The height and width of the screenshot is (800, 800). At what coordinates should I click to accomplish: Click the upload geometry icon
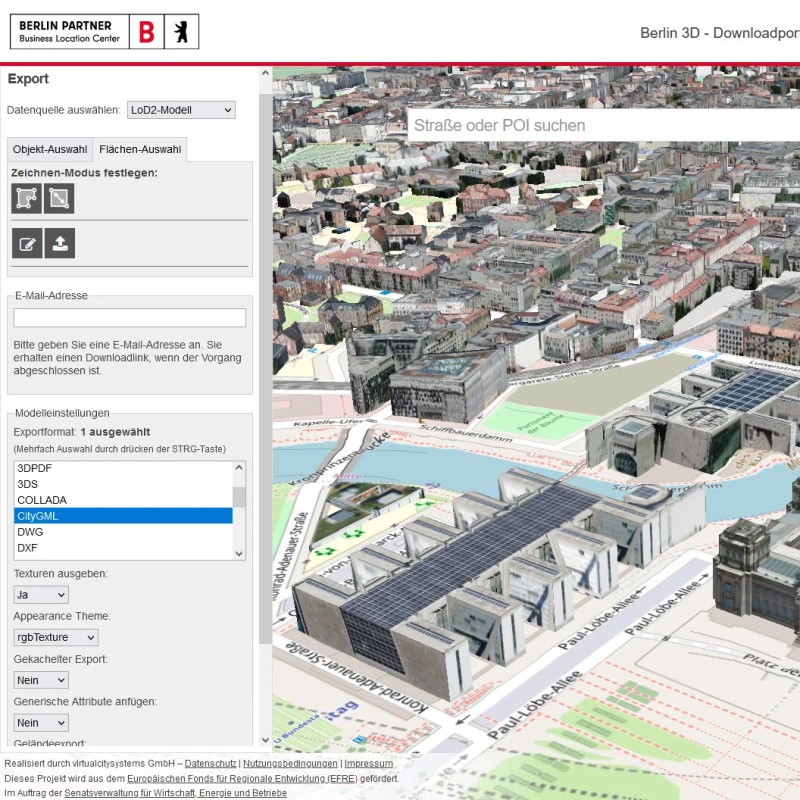[x=59, y=243]
